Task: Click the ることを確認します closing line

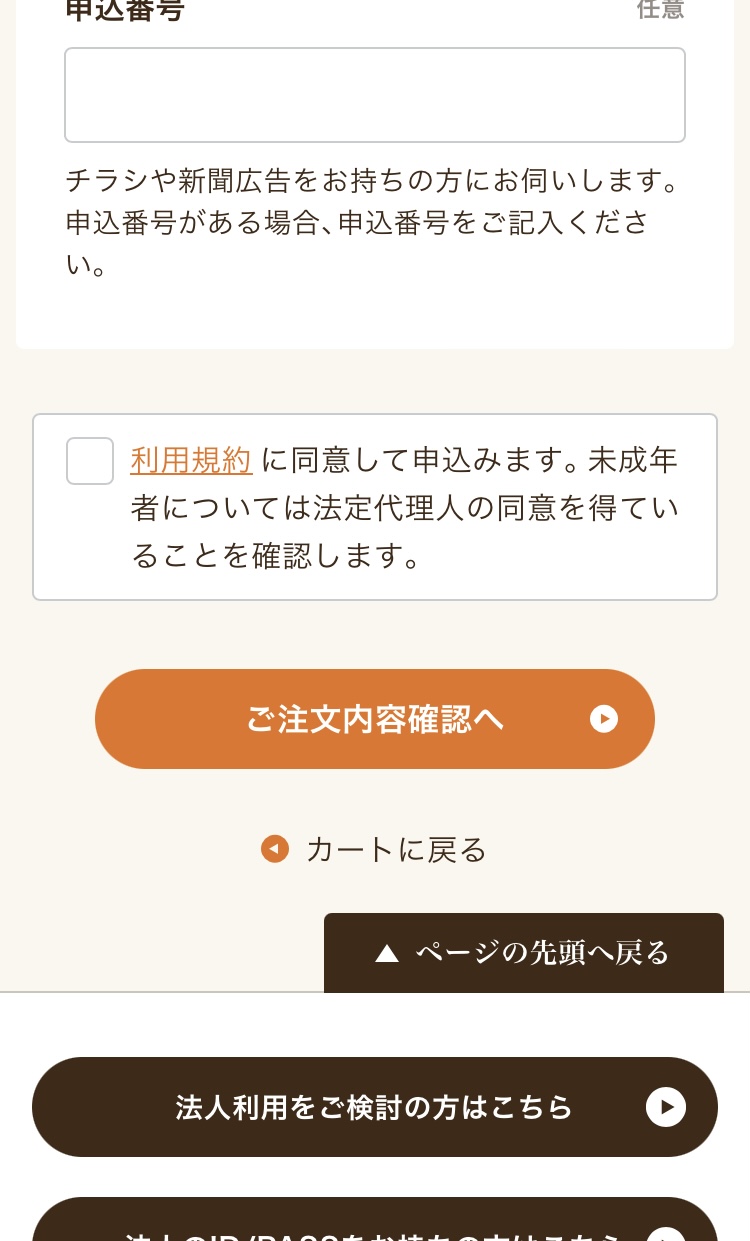Action: click(x=276, y=556)
